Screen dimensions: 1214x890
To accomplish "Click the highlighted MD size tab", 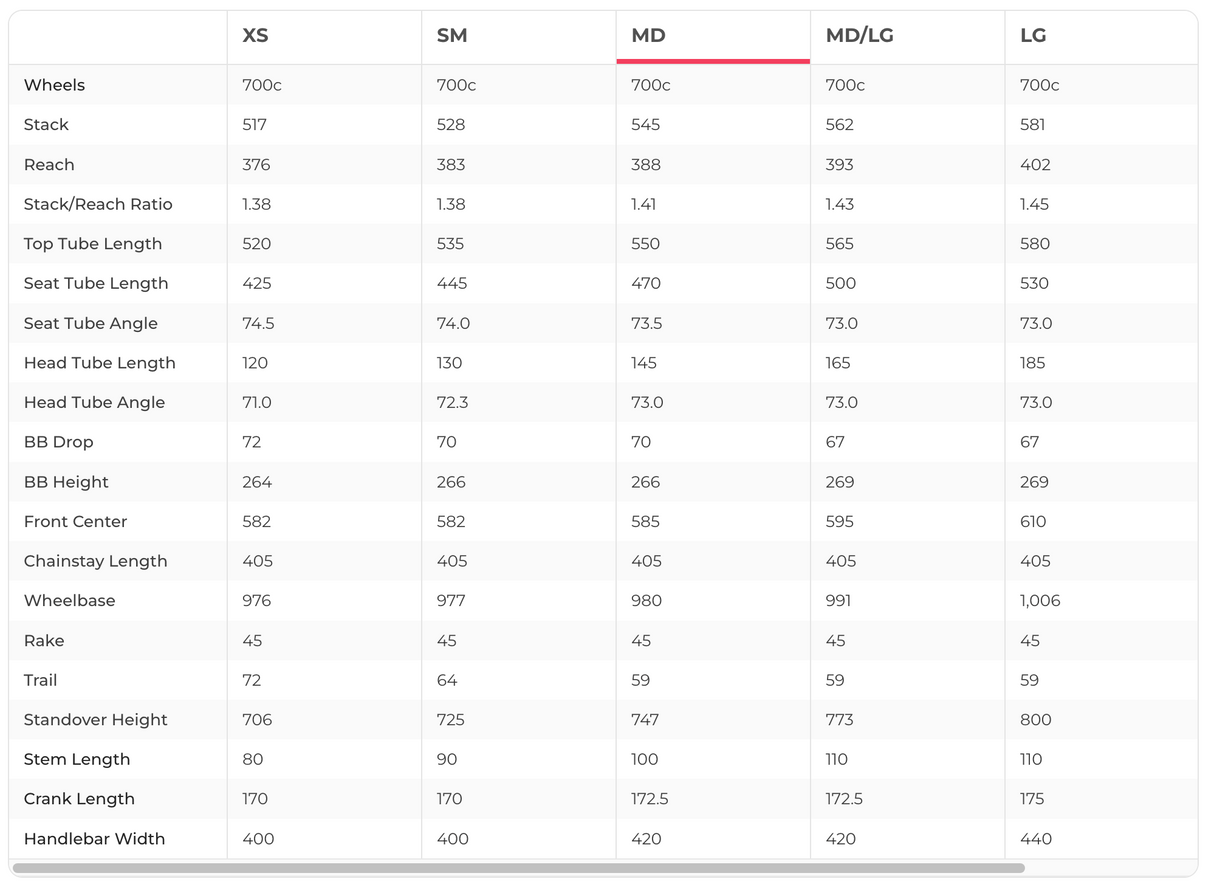I will tap(649, 36).
